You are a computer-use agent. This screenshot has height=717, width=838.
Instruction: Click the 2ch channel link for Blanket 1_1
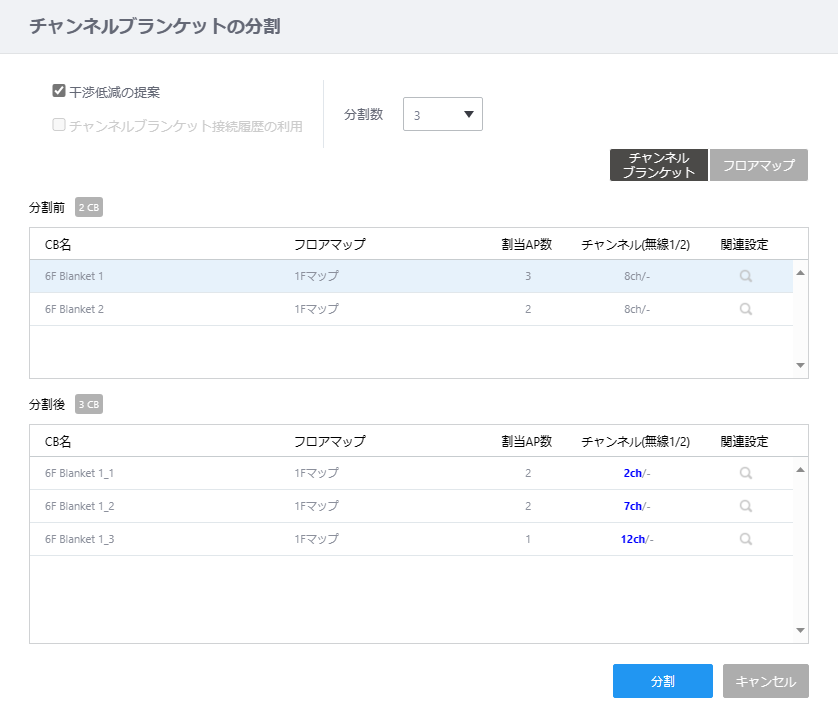point(632,473)
